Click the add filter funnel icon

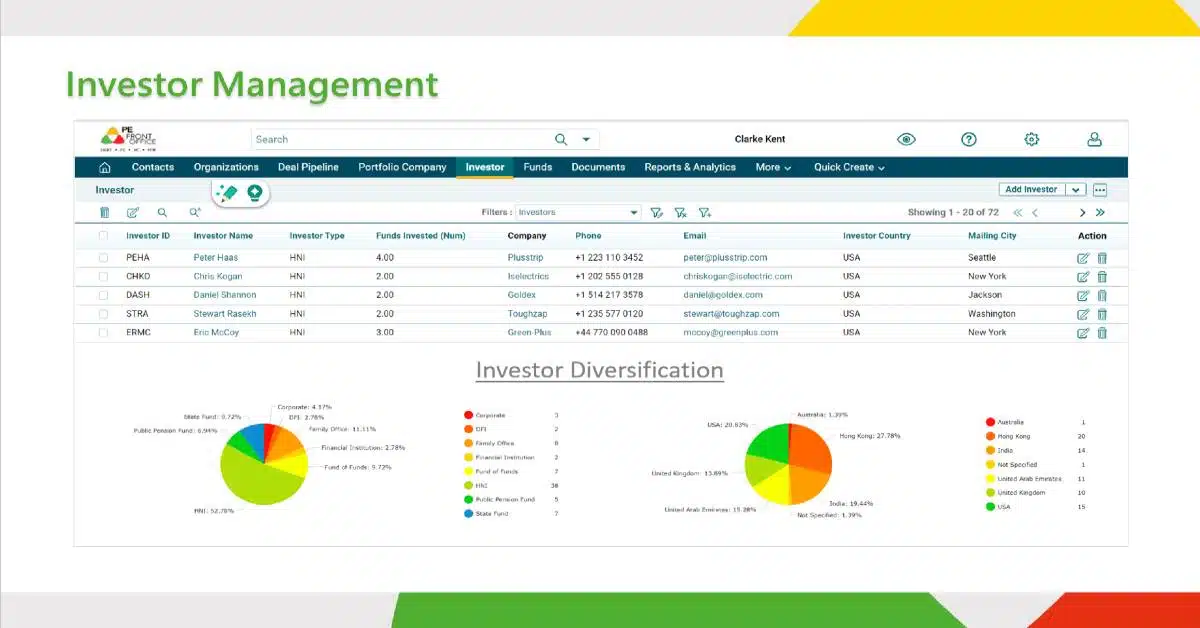point(705,212)
